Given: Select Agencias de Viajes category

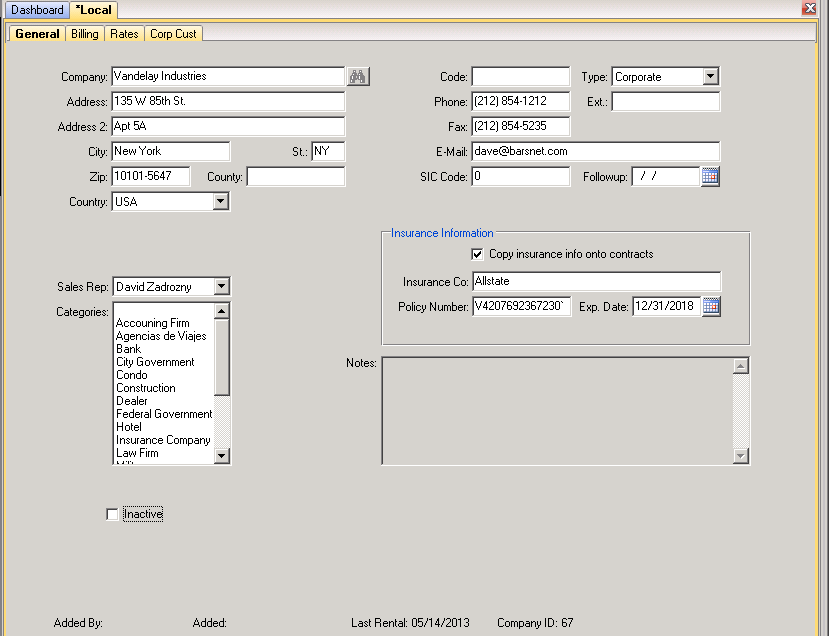Looking at the screenshot, I should [x=161, y=336].
